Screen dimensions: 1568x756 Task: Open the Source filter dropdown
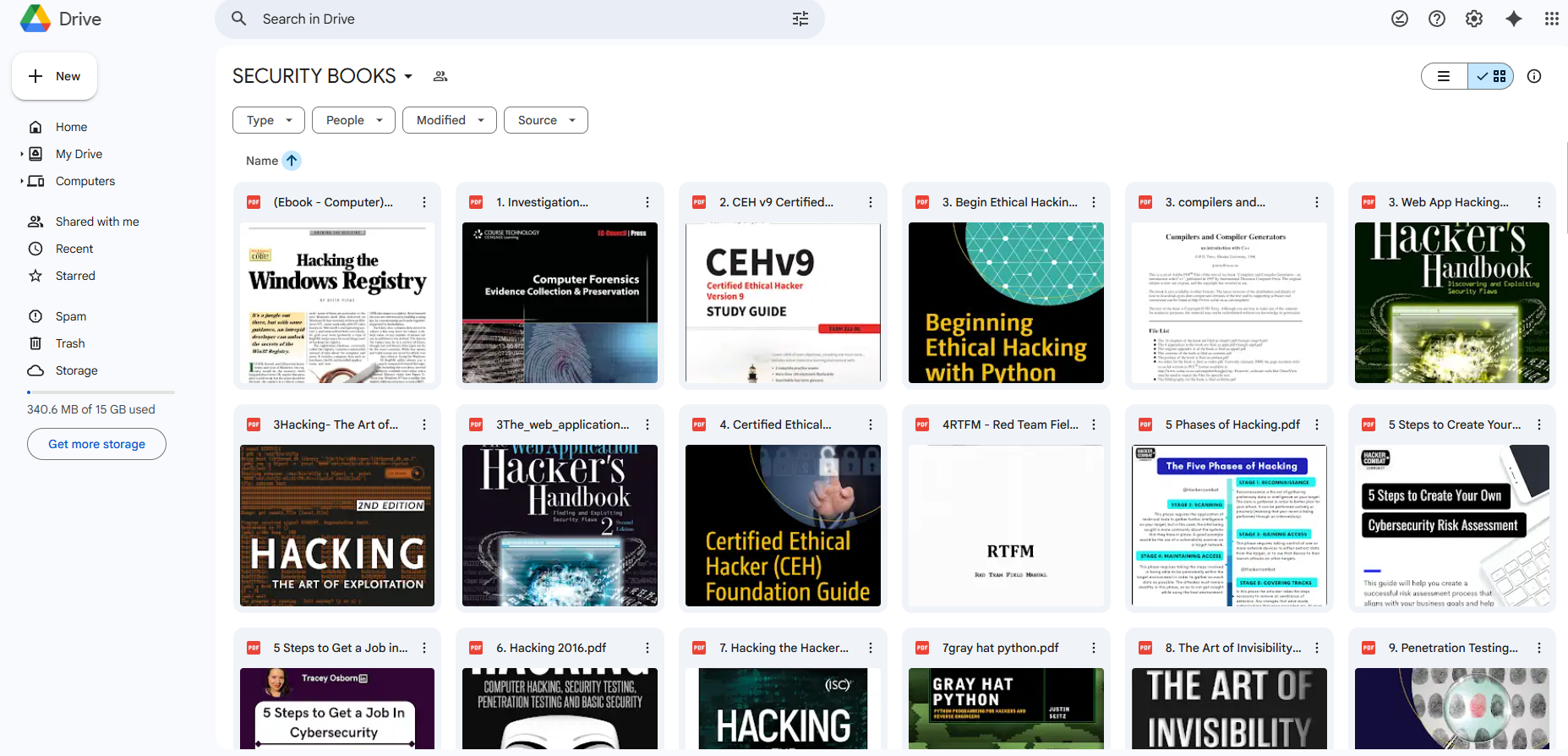[546, 120]
